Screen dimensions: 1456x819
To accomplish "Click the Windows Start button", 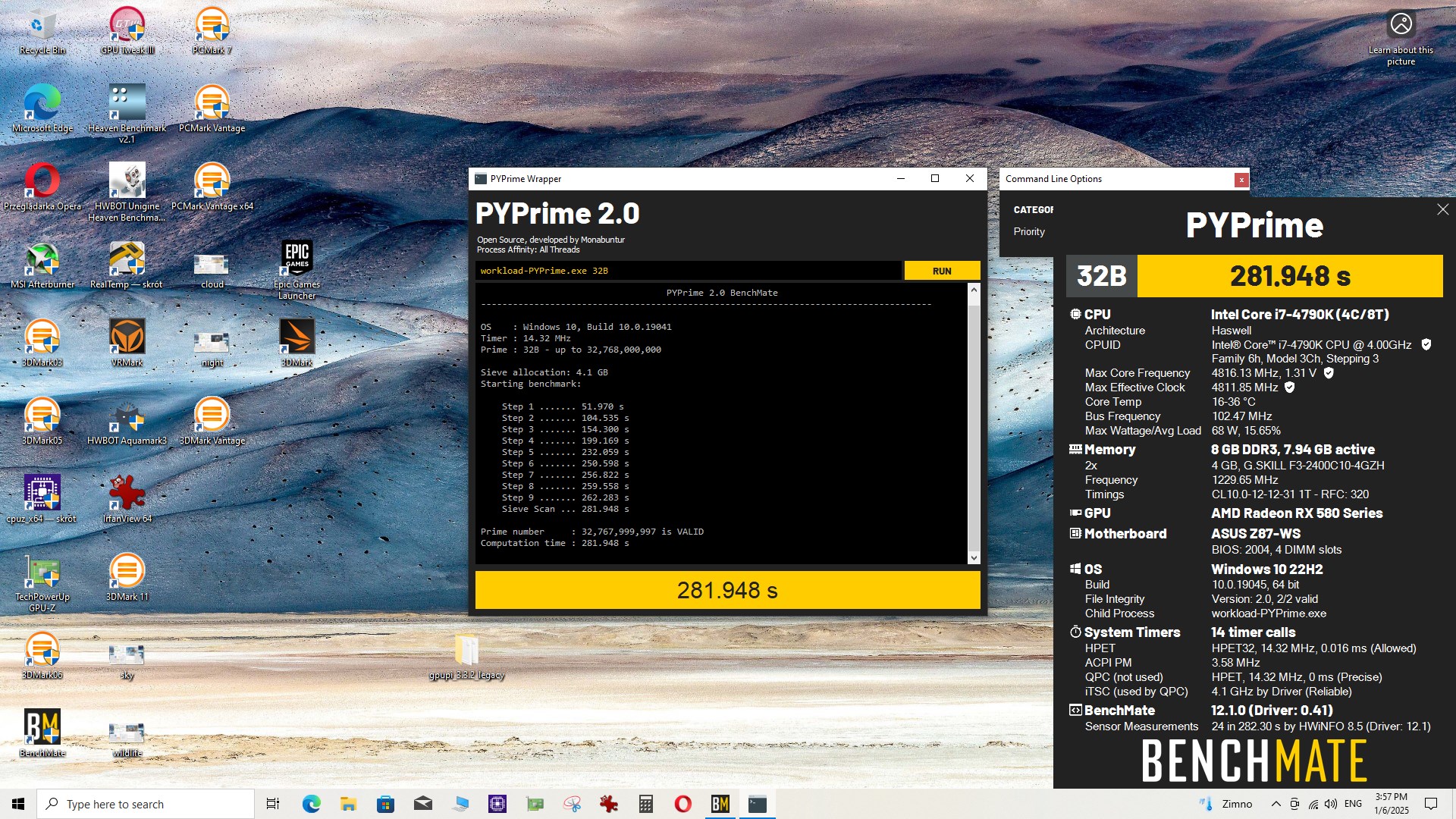I will pos(18,804).
